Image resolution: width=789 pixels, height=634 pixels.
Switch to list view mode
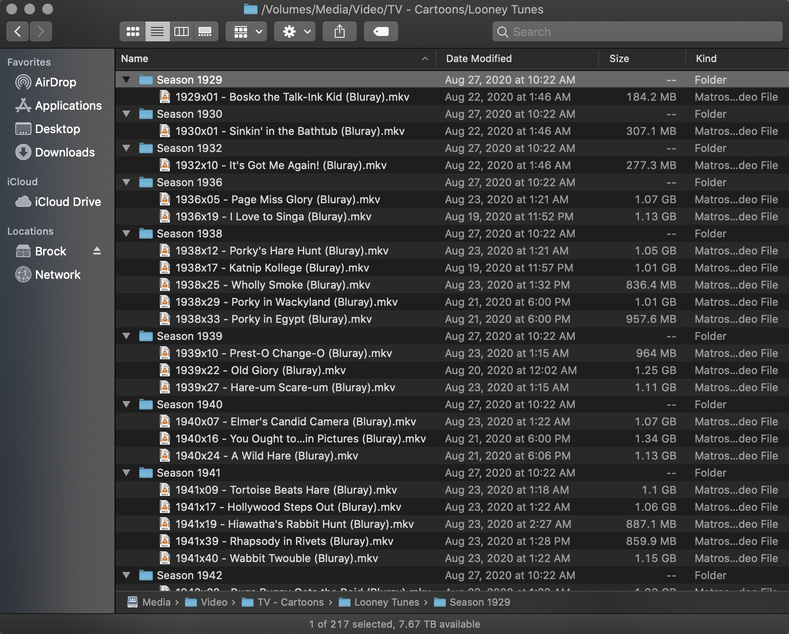(157, 32)
